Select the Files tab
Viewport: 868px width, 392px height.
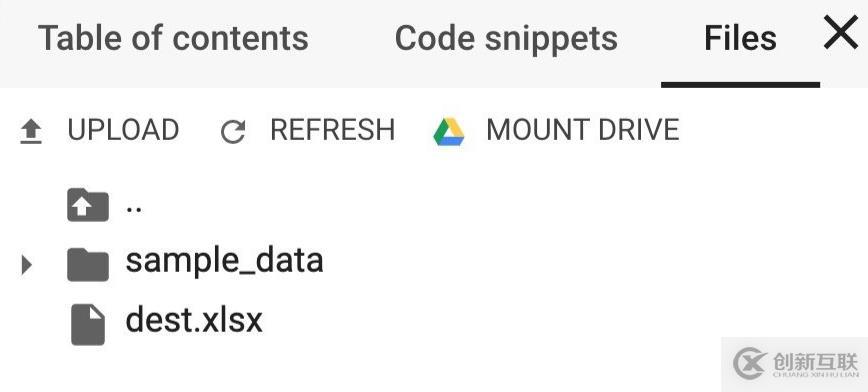[x=740, y=38]
